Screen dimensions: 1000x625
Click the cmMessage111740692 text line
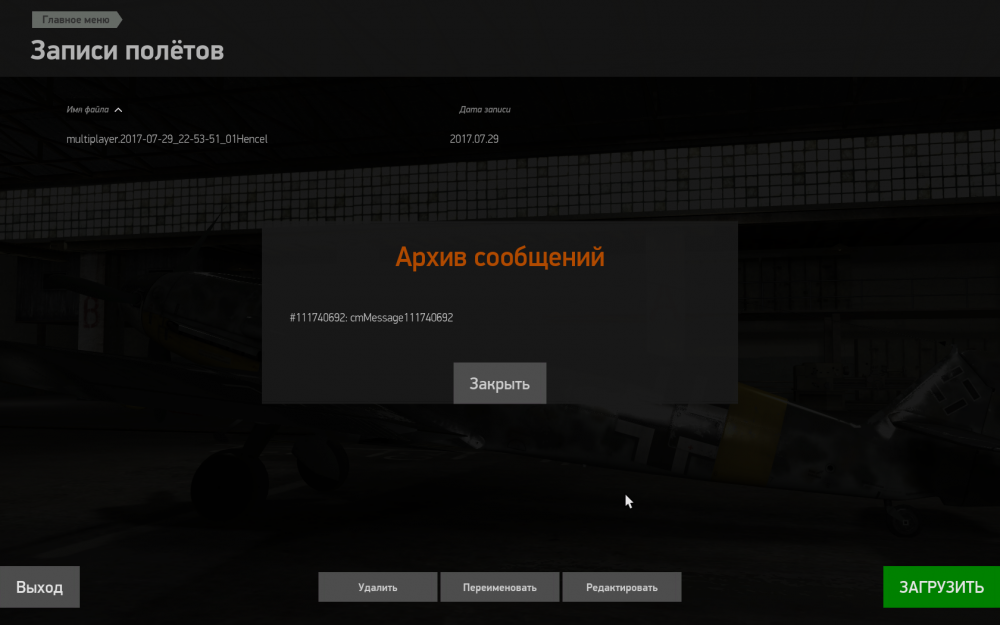point(404,318)
